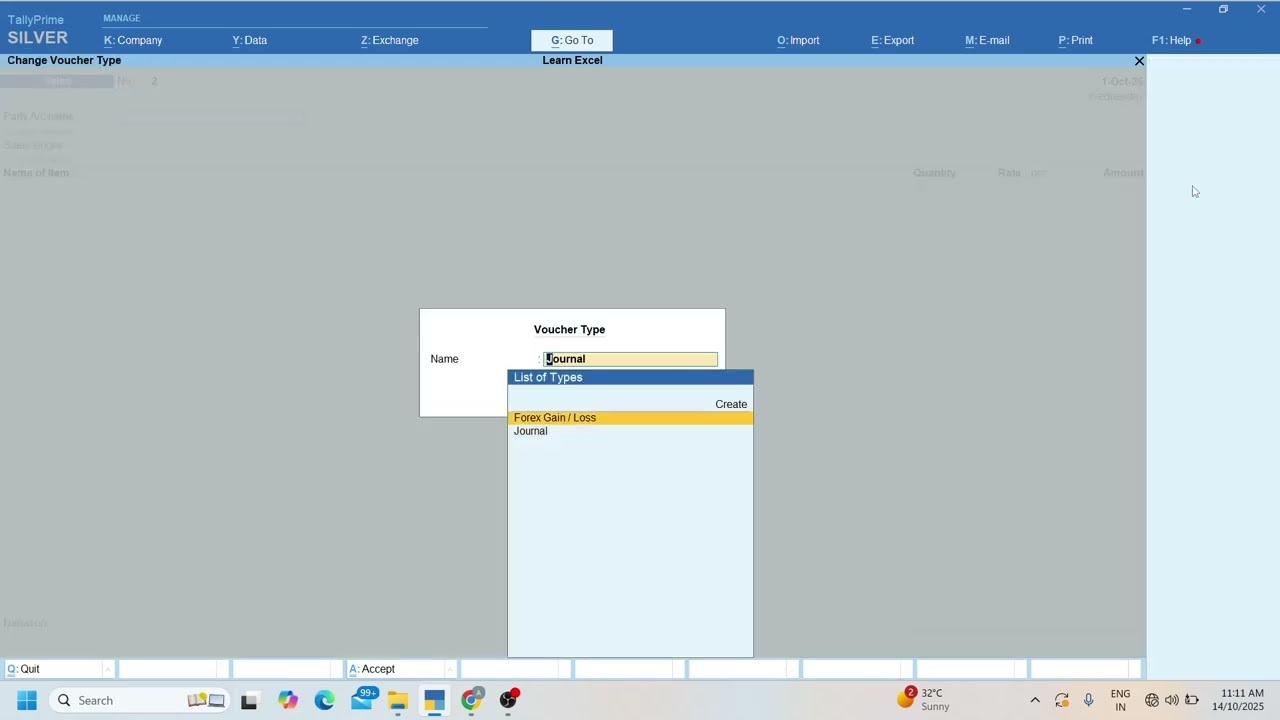The image size is (1280, 720).
Task: Open the M: E-mail menu
Action: pos(987,40)
